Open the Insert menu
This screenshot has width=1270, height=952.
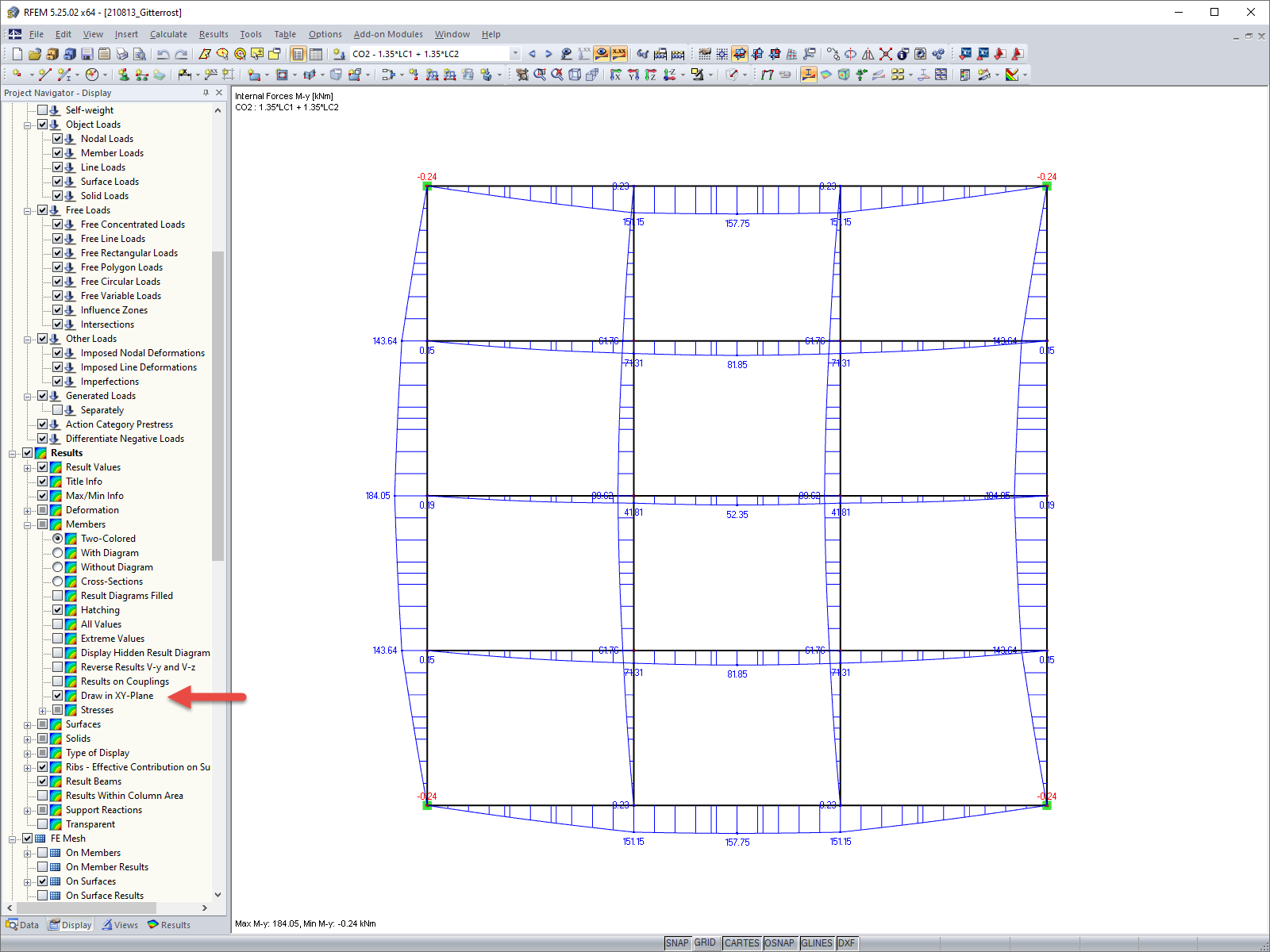[x=126, y=34]
